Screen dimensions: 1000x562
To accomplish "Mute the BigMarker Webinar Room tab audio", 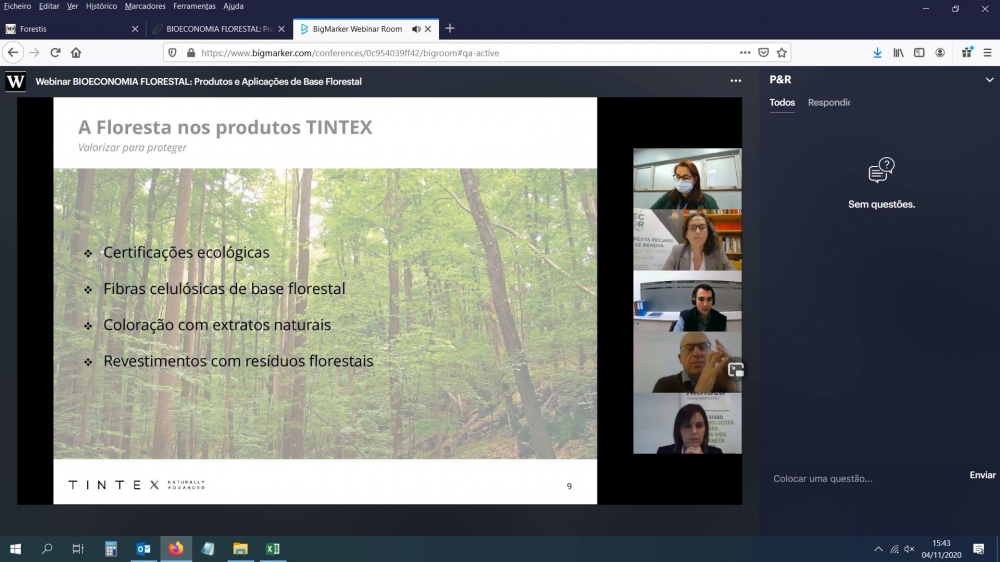I will (x=416, y=29).
